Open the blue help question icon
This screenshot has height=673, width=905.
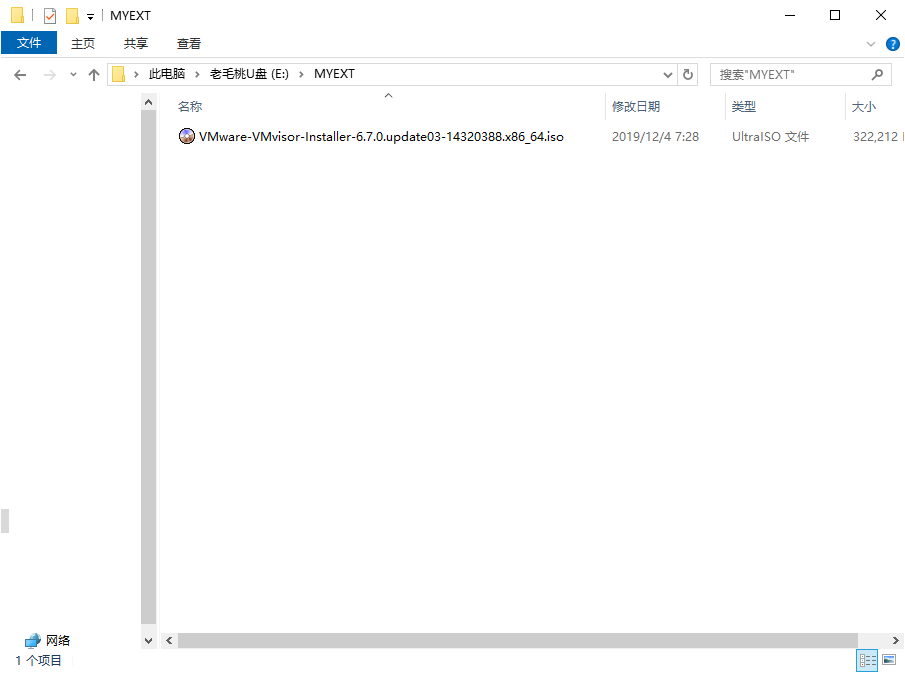(x=892, y=44)
